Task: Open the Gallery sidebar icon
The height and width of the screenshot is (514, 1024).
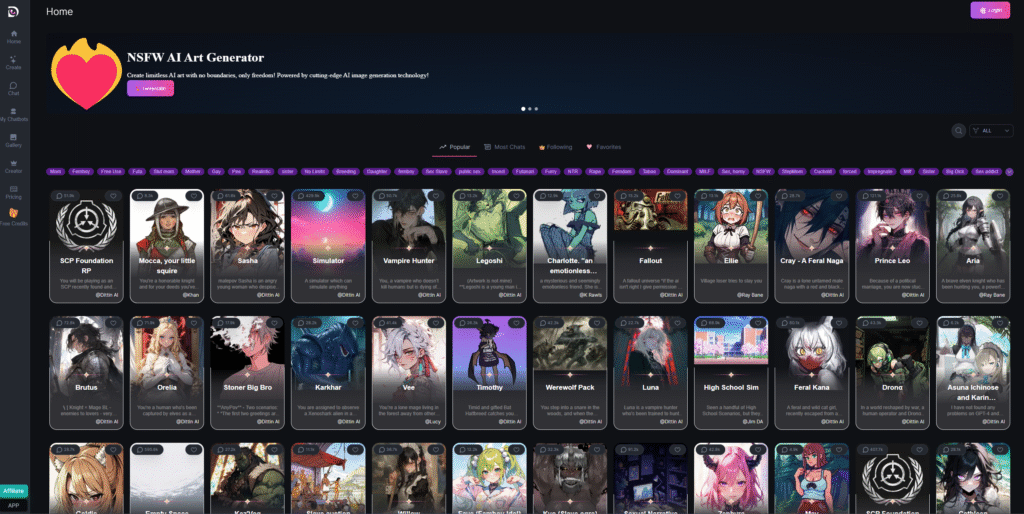Action: click(14, 140)
